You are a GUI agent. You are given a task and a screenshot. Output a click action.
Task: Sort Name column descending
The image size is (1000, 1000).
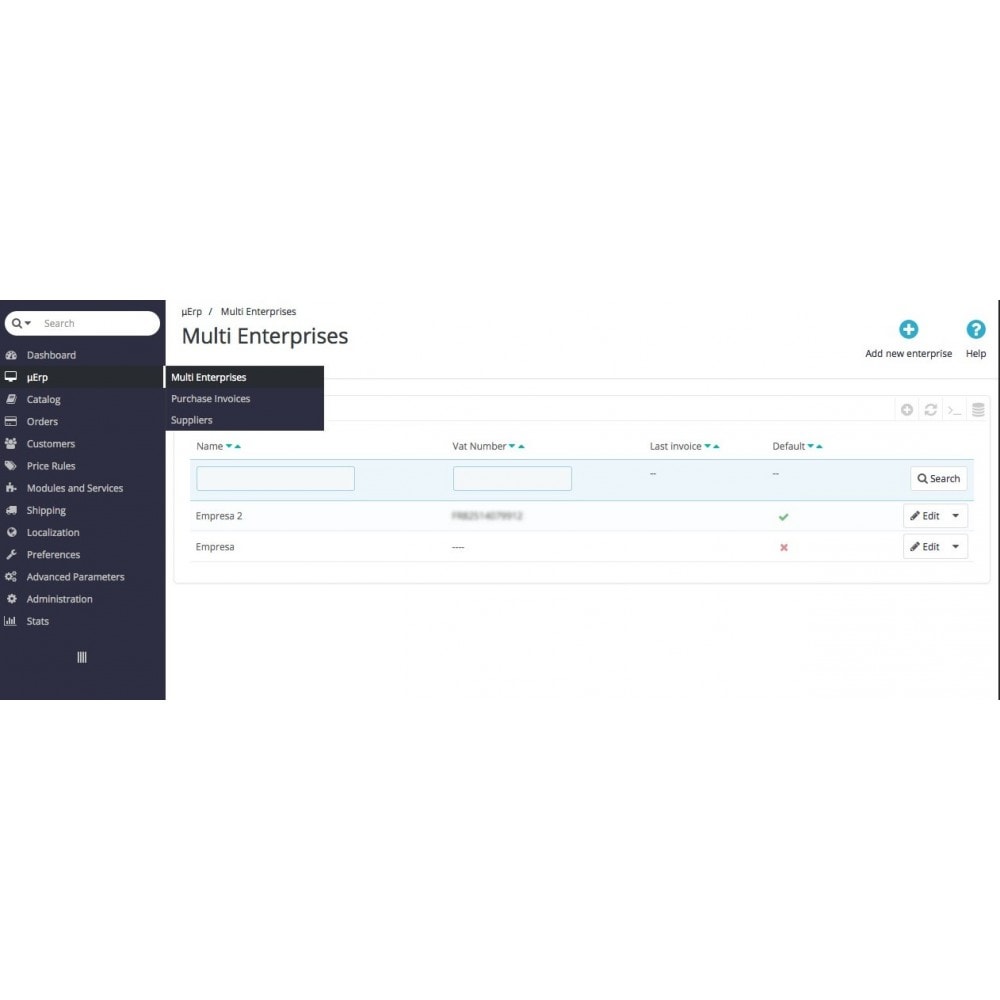tap(229, 446)
